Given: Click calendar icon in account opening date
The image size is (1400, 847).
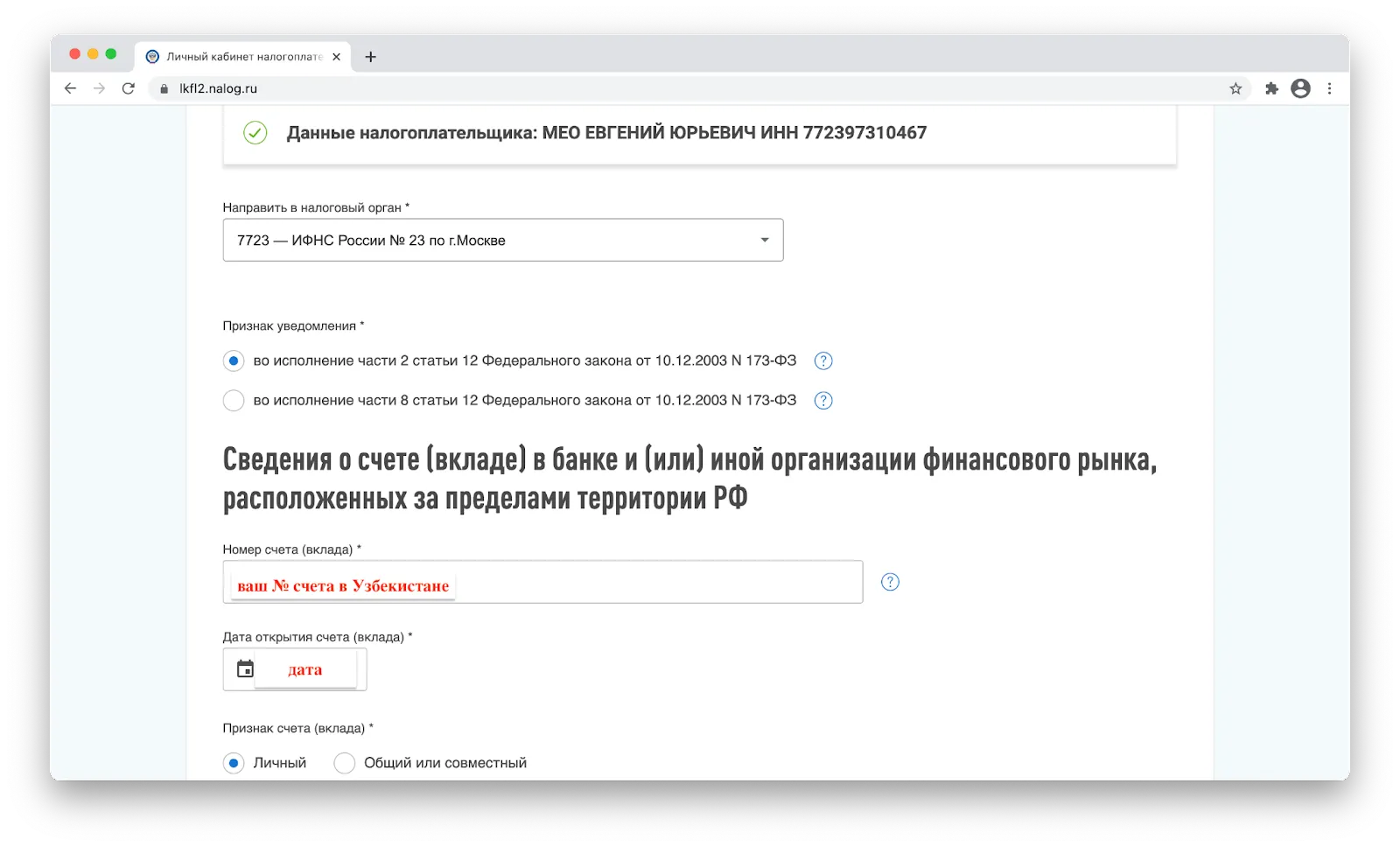Looking at the screenshot, I should (246, 669).
